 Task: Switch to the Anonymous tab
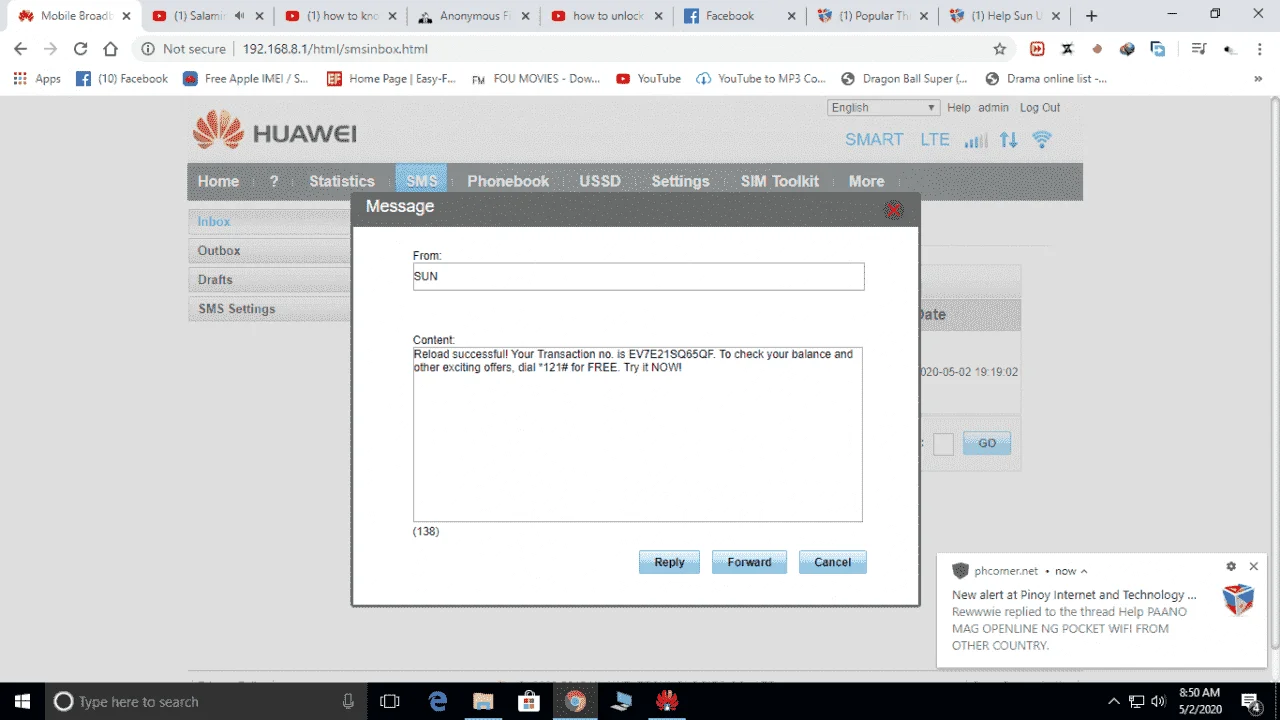pos(471,16)
